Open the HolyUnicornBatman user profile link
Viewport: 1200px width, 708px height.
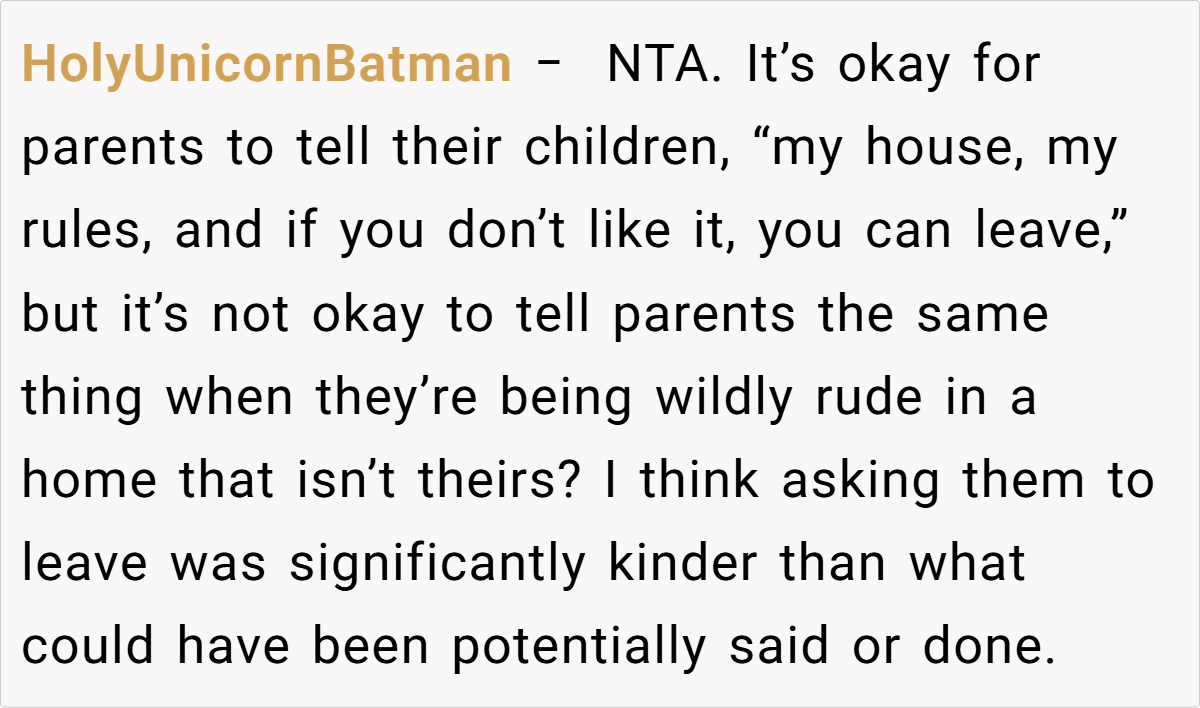click(x=266, y=66)
